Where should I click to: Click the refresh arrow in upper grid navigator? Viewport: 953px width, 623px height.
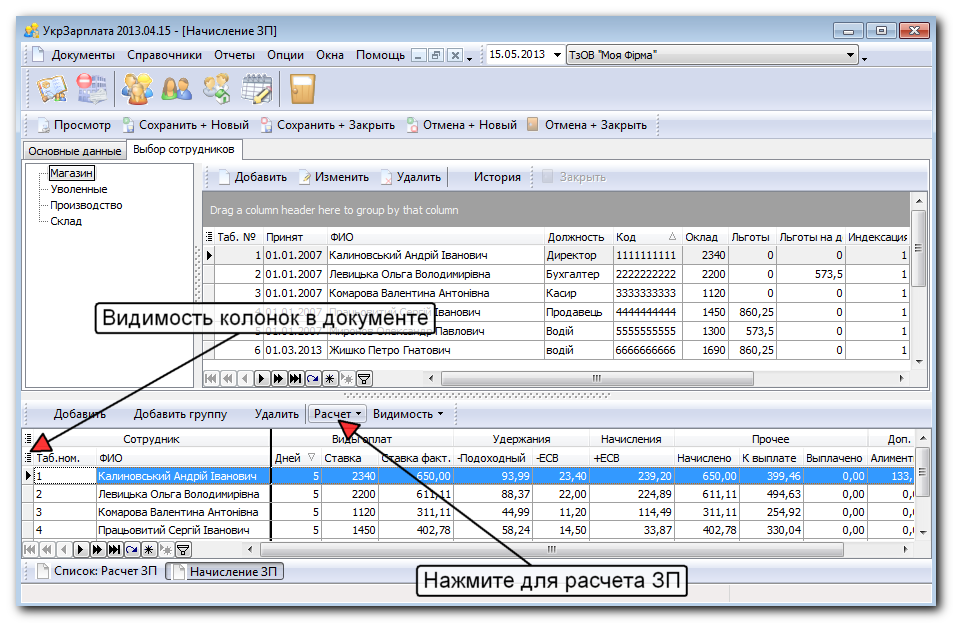click(313, 379)
